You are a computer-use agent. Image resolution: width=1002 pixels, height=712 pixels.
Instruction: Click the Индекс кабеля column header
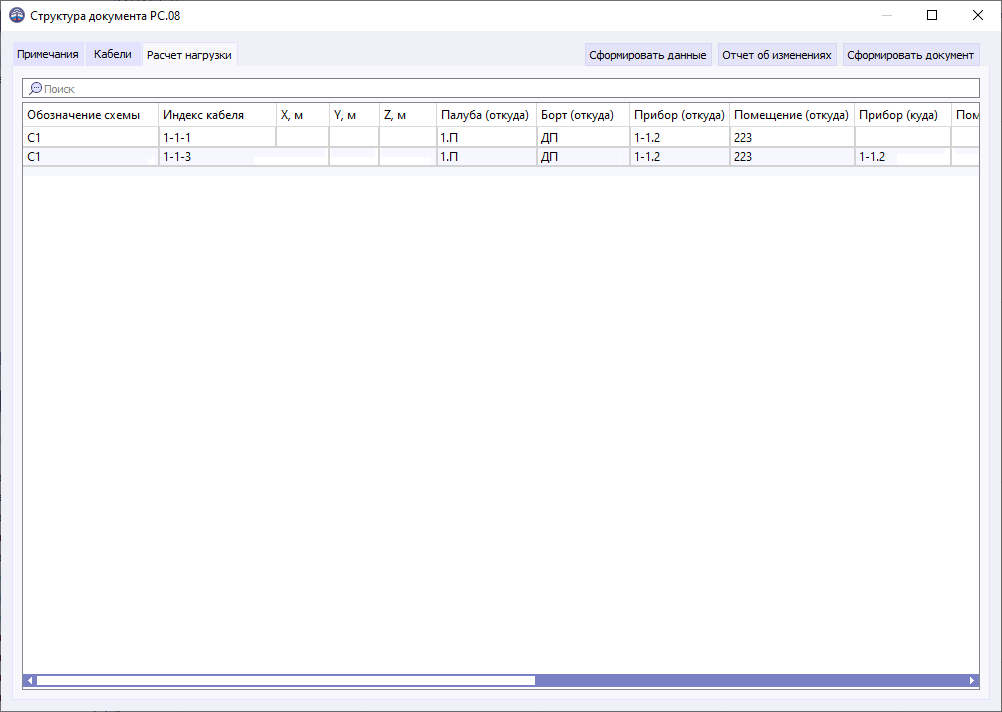(x=215, y=114)
